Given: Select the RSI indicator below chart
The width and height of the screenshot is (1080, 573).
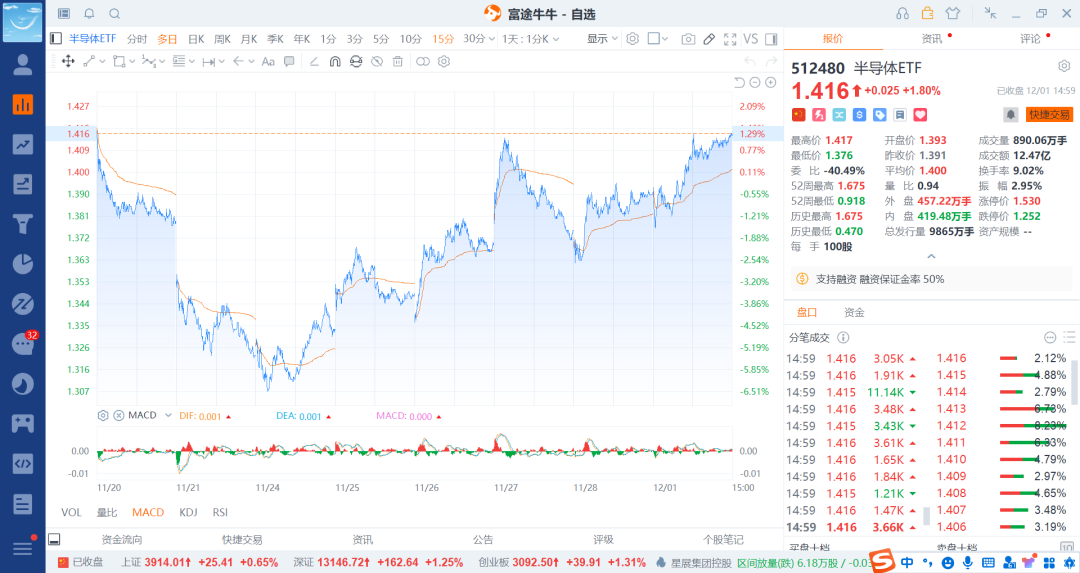Looking at the screenshot, I should click(x=220, y=512).
